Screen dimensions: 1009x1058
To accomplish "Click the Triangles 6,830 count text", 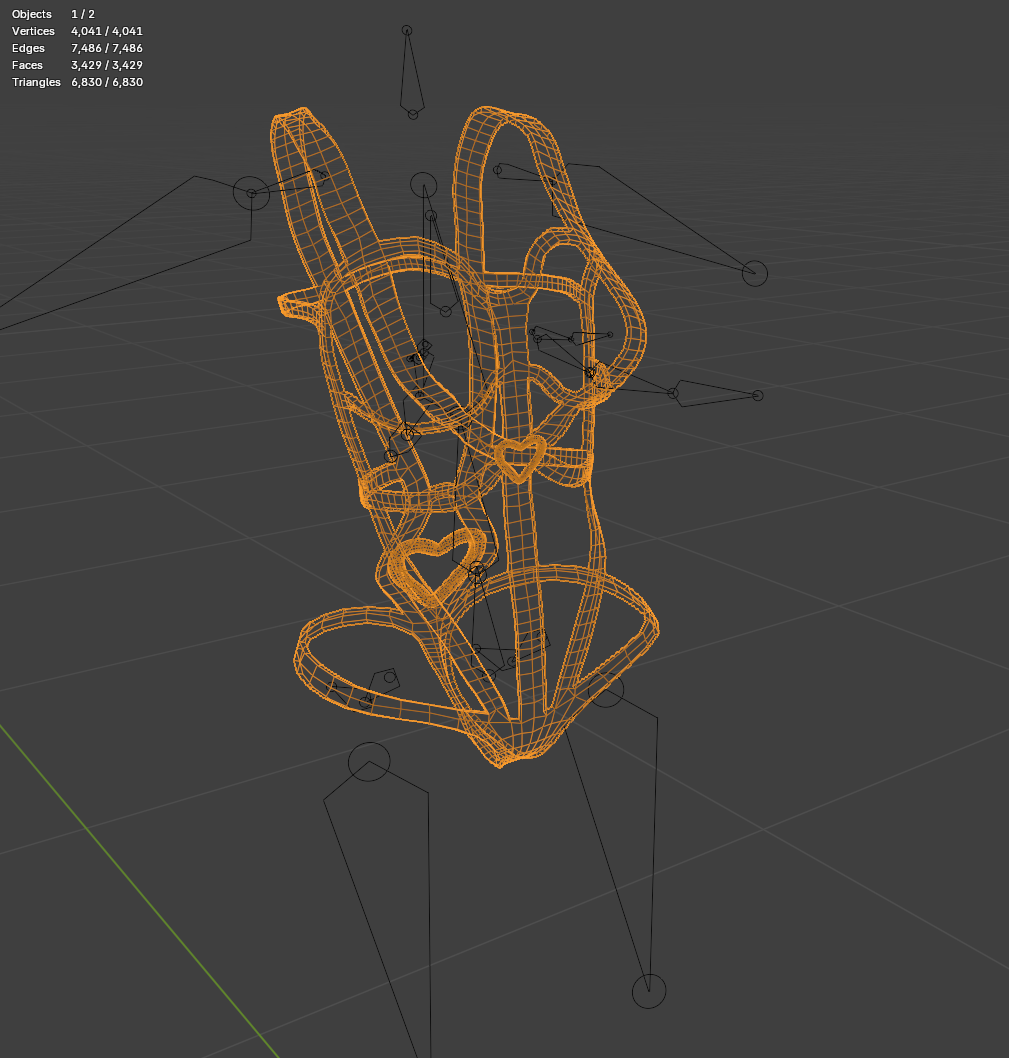I will coord(107,82).
